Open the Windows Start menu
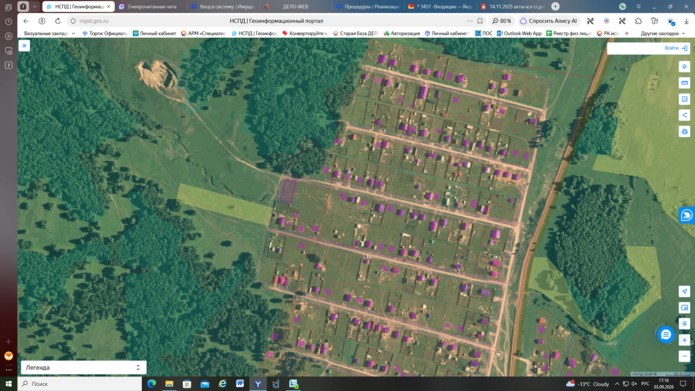Screen dimensions: 695x391 (x=8, y=384)
